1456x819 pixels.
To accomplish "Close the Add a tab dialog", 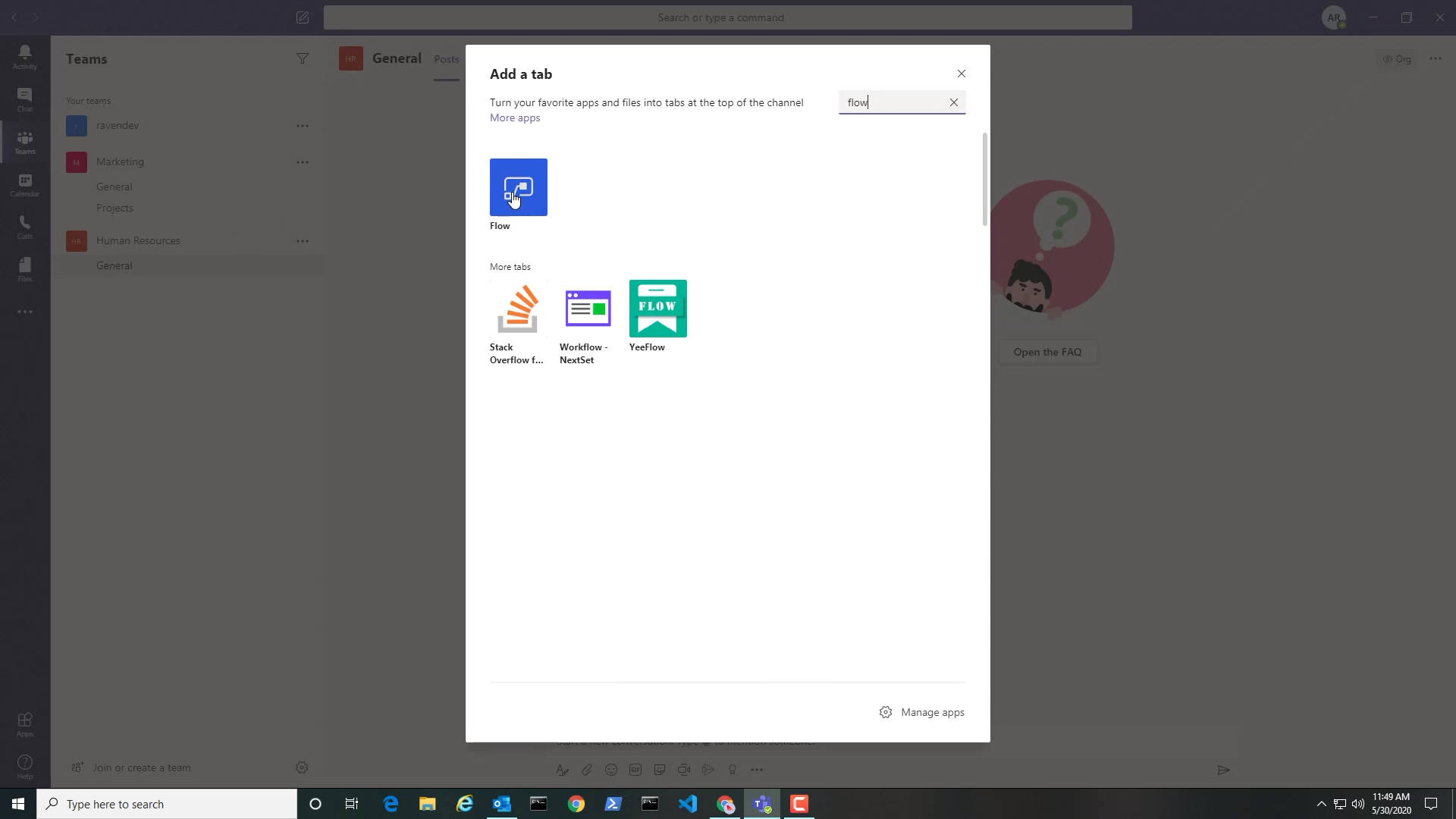I will click(962, 74).
